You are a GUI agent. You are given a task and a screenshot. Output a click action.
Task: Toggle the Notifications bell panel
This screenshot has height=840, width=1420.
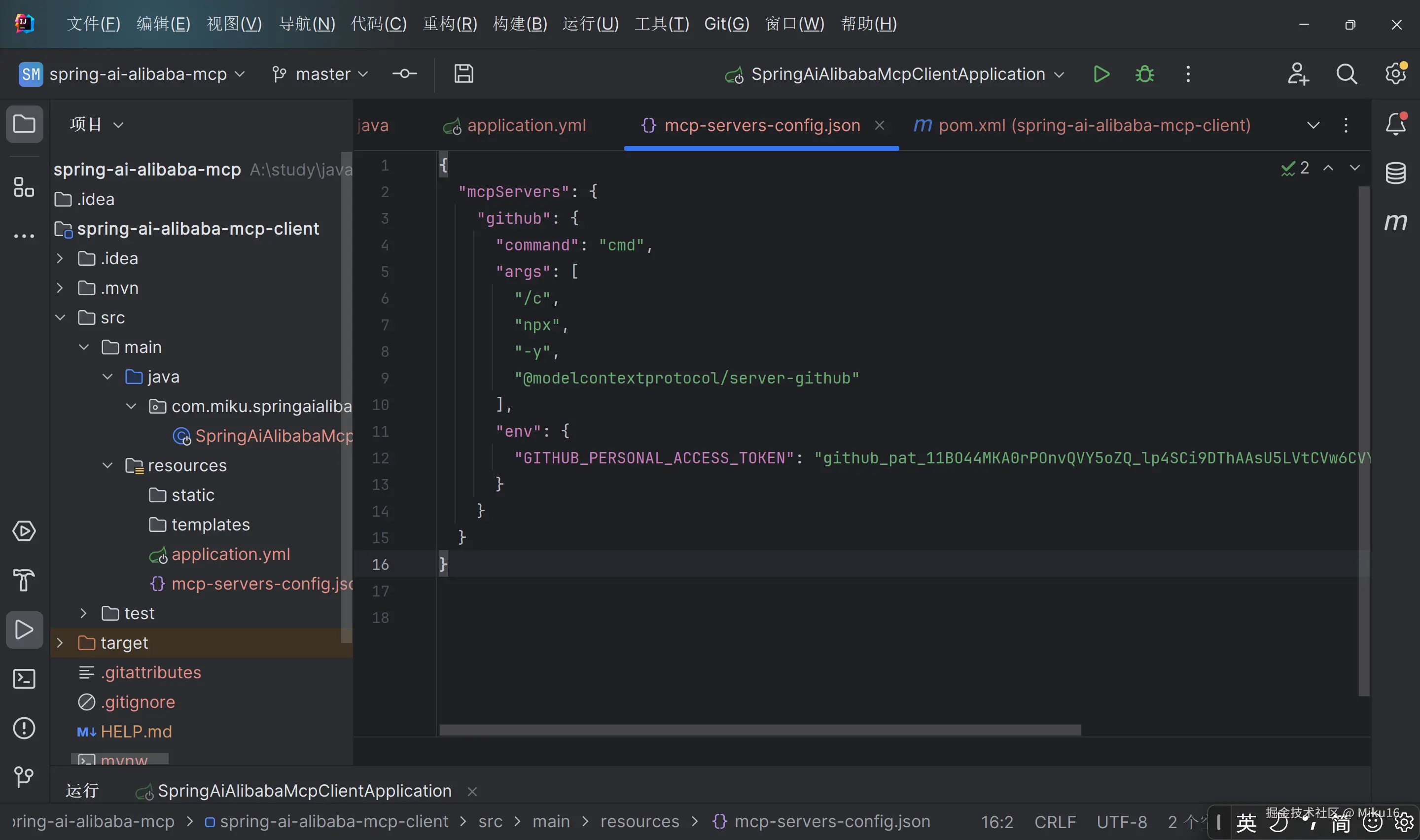pyautogui.click(x=1395, y=124)
